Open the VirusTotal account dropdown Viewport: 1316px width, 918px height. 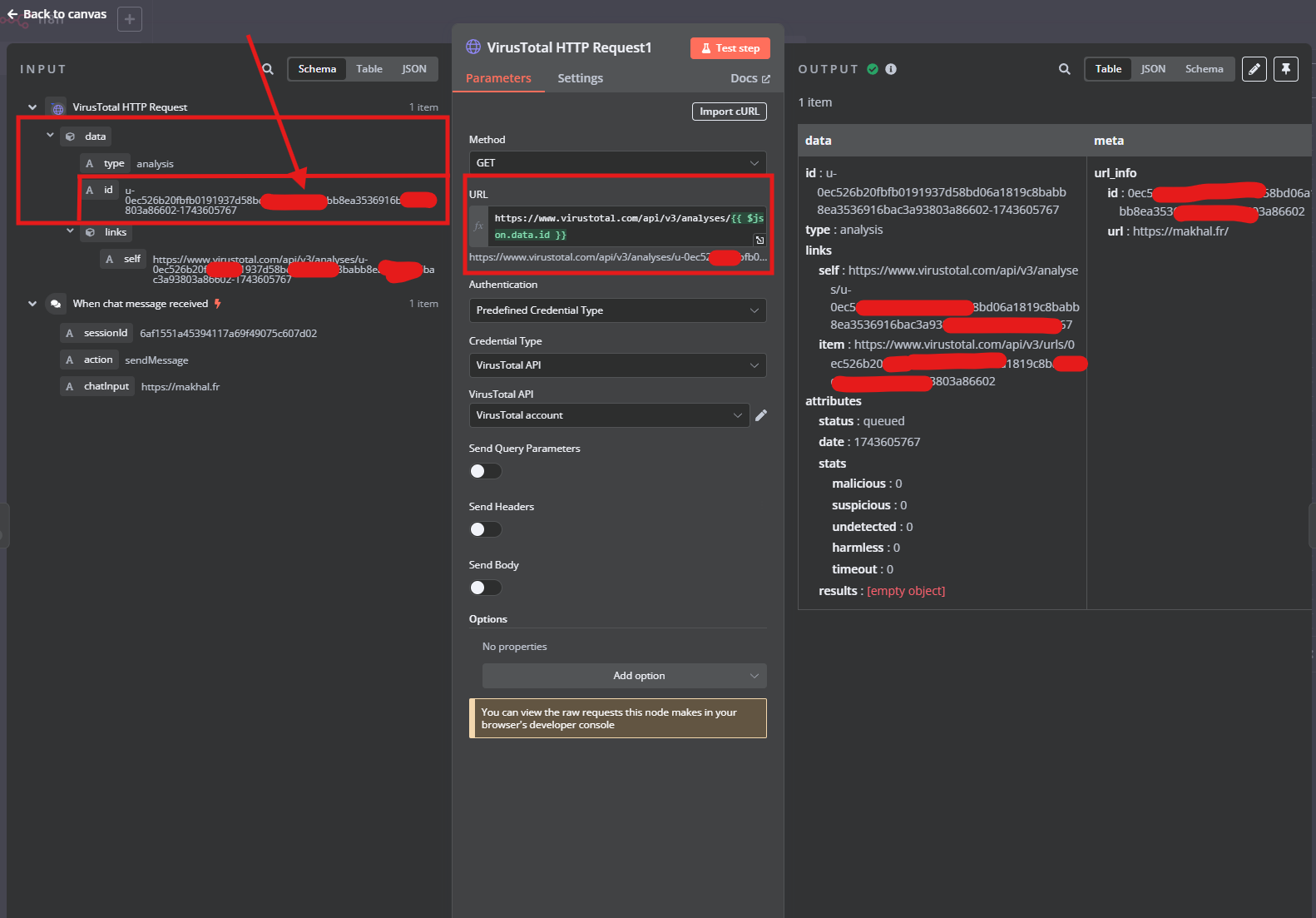pos(610,415)
